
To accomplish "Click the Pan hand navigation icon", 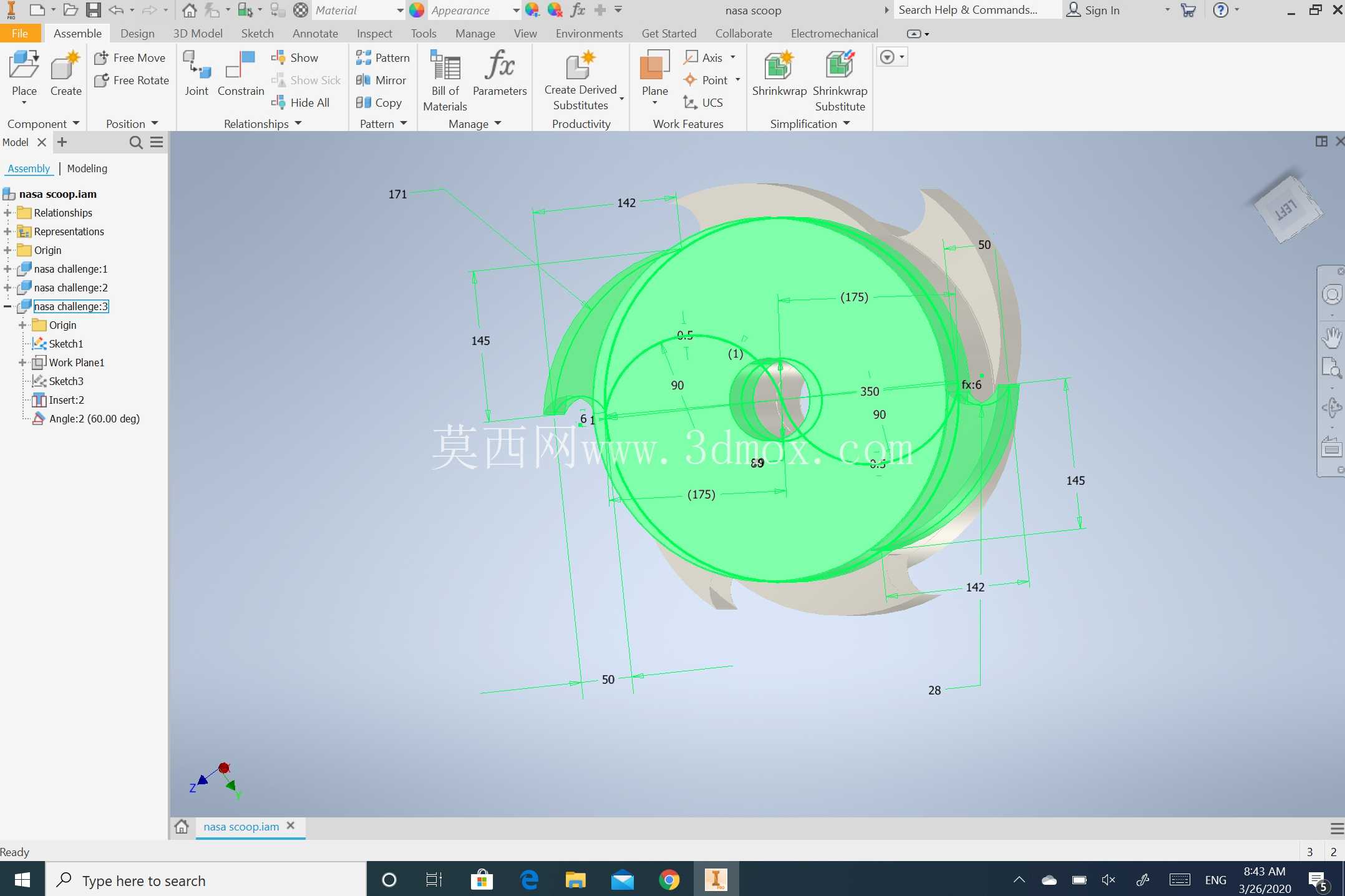I will pyautogui.click(x=1331, y=338).
